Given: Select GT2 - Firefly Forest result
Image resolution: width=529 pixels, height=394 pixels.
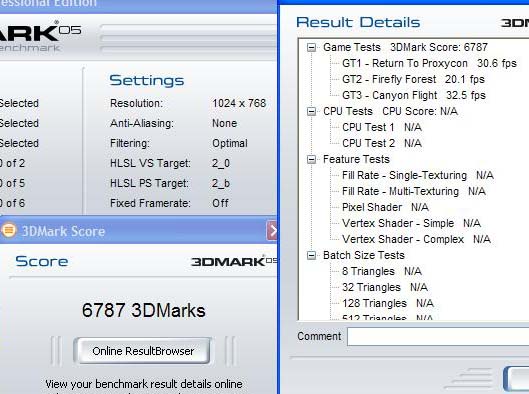Looking at the screenshot, I should coord(413,79).
